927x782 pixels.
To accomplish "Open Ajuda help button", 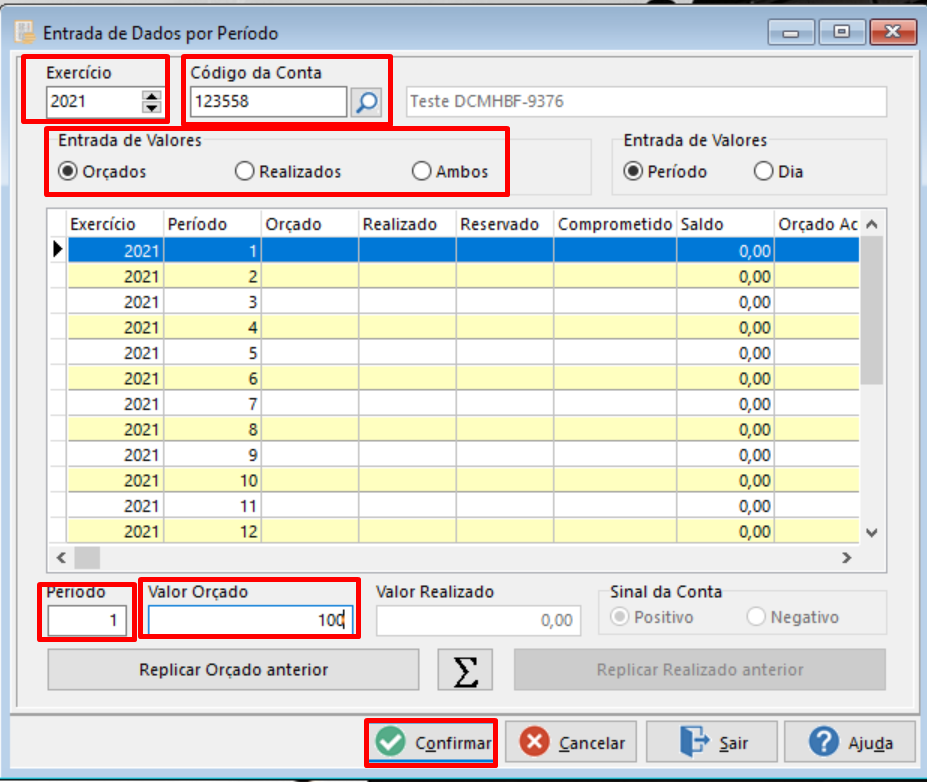I will [x=850, y=742].
